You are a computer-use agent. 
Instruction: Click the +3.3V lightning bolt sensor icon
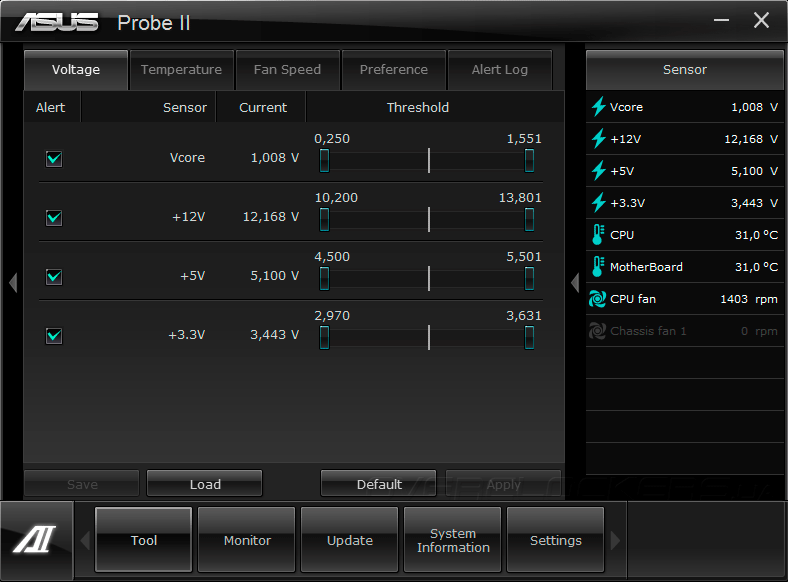(598, 203)
